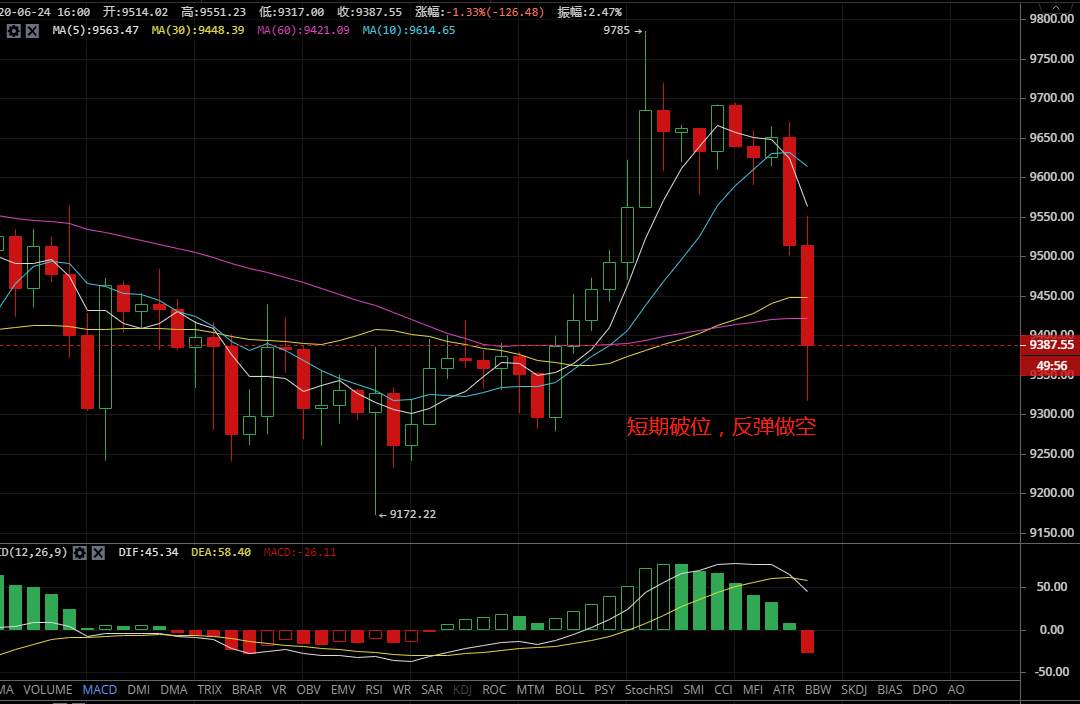Viewport: 1080px width, 704px height.
Task: Click the 9700.00 price axis label
Action: click(x=1051, y=98)
